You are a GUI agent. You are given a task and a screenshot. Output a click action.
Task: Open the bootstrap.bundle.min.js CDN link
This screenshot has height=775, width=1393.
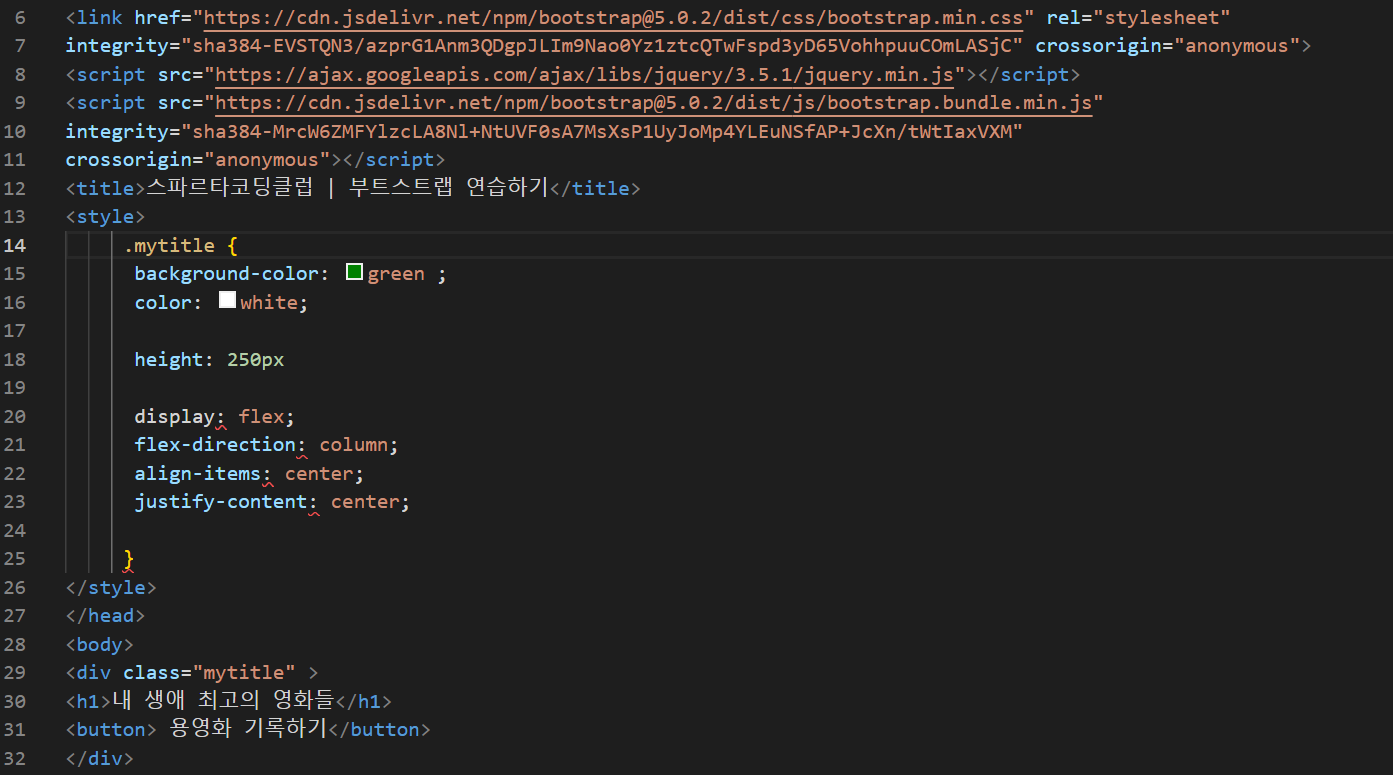point(654,103)
